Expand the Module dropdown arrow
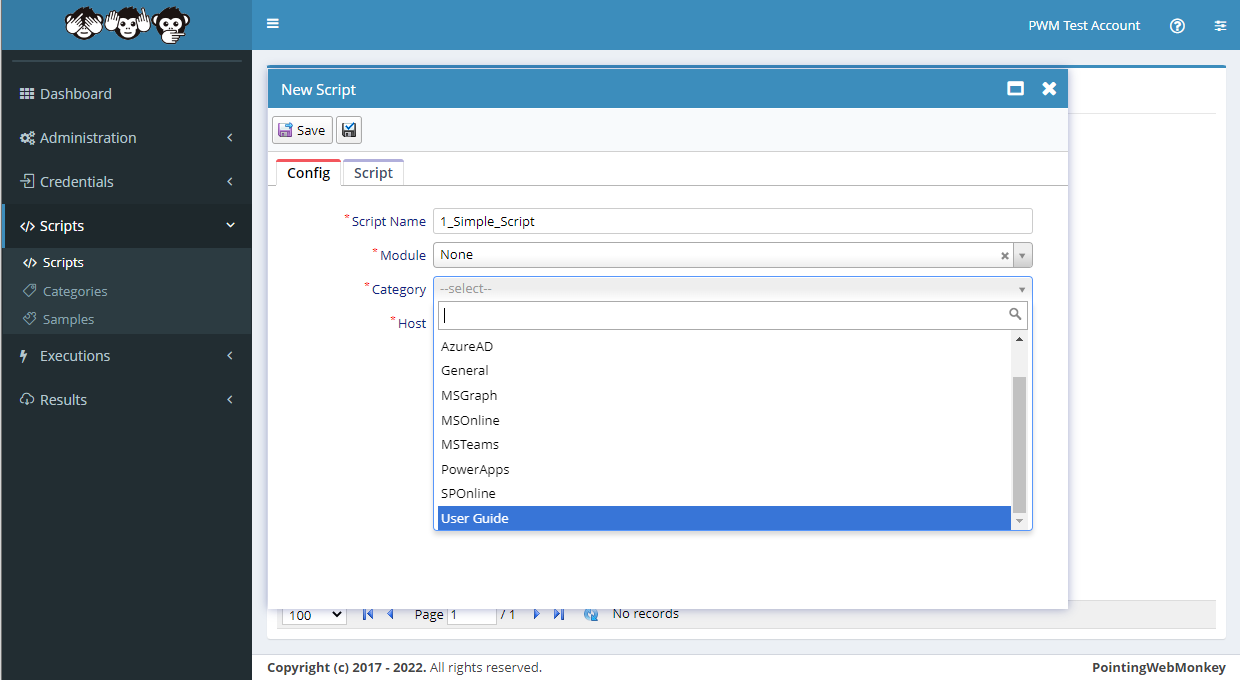The width and height of the screenshot is (1240, 680). coord(1022,256)
